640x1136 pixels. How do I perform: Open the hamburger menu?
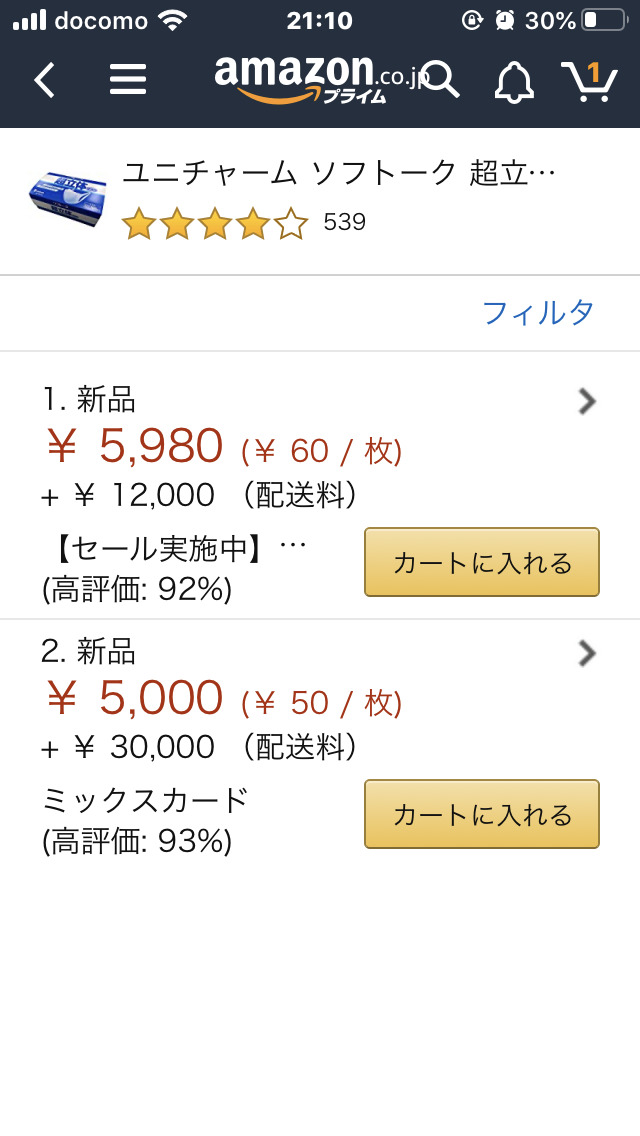point(128,79)
